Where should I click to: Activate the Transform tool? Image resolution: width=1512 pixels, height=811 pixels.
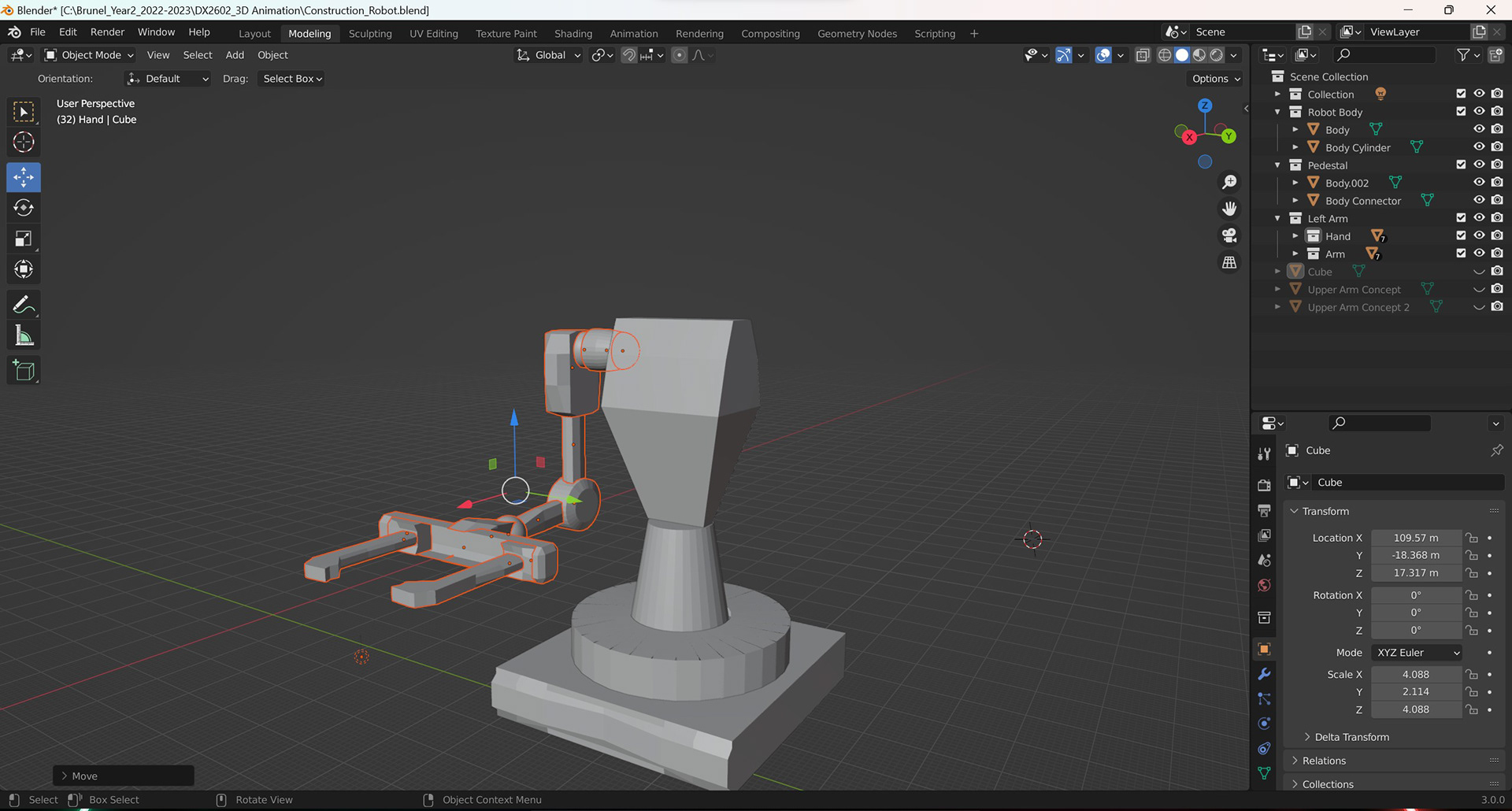(24, 269)
